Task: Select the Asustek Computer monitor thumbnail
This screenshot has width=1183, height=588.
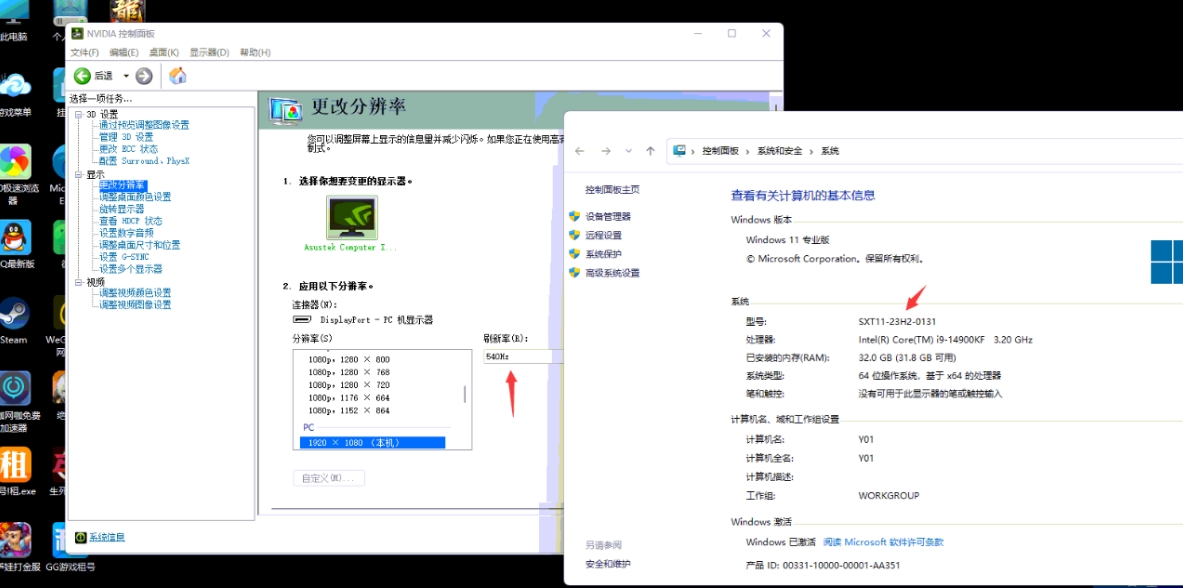Action: point(352,218)
